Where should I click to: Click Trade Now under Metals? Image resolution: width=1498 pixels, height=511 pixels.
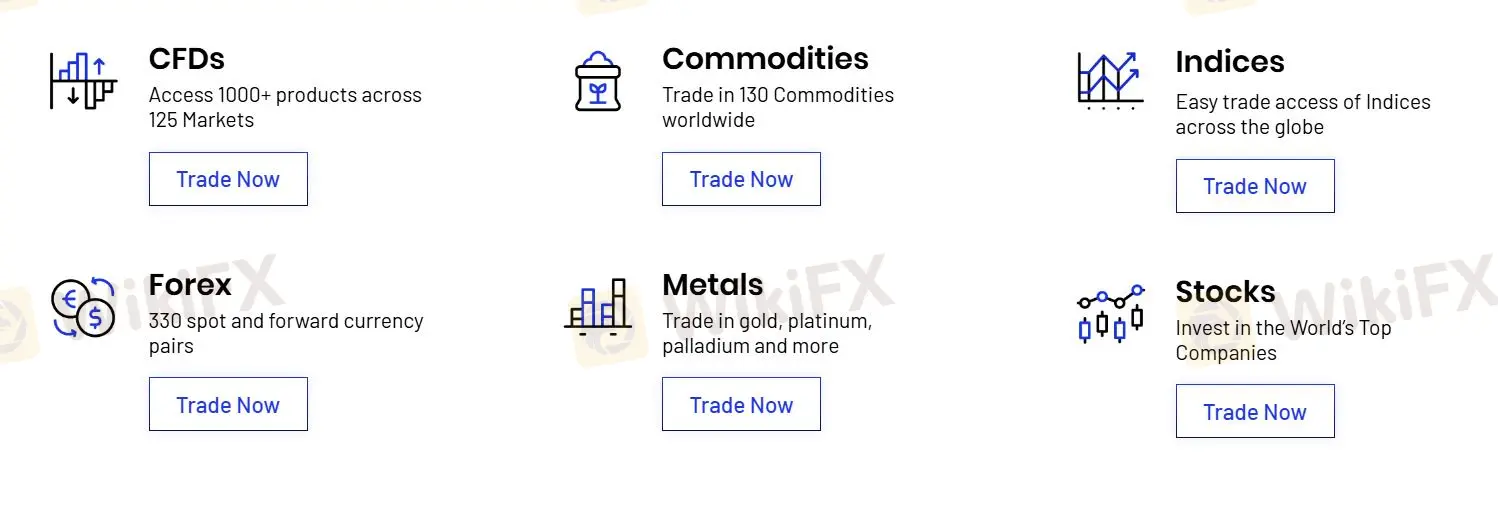pyautogui.click(x=741, y=404)
